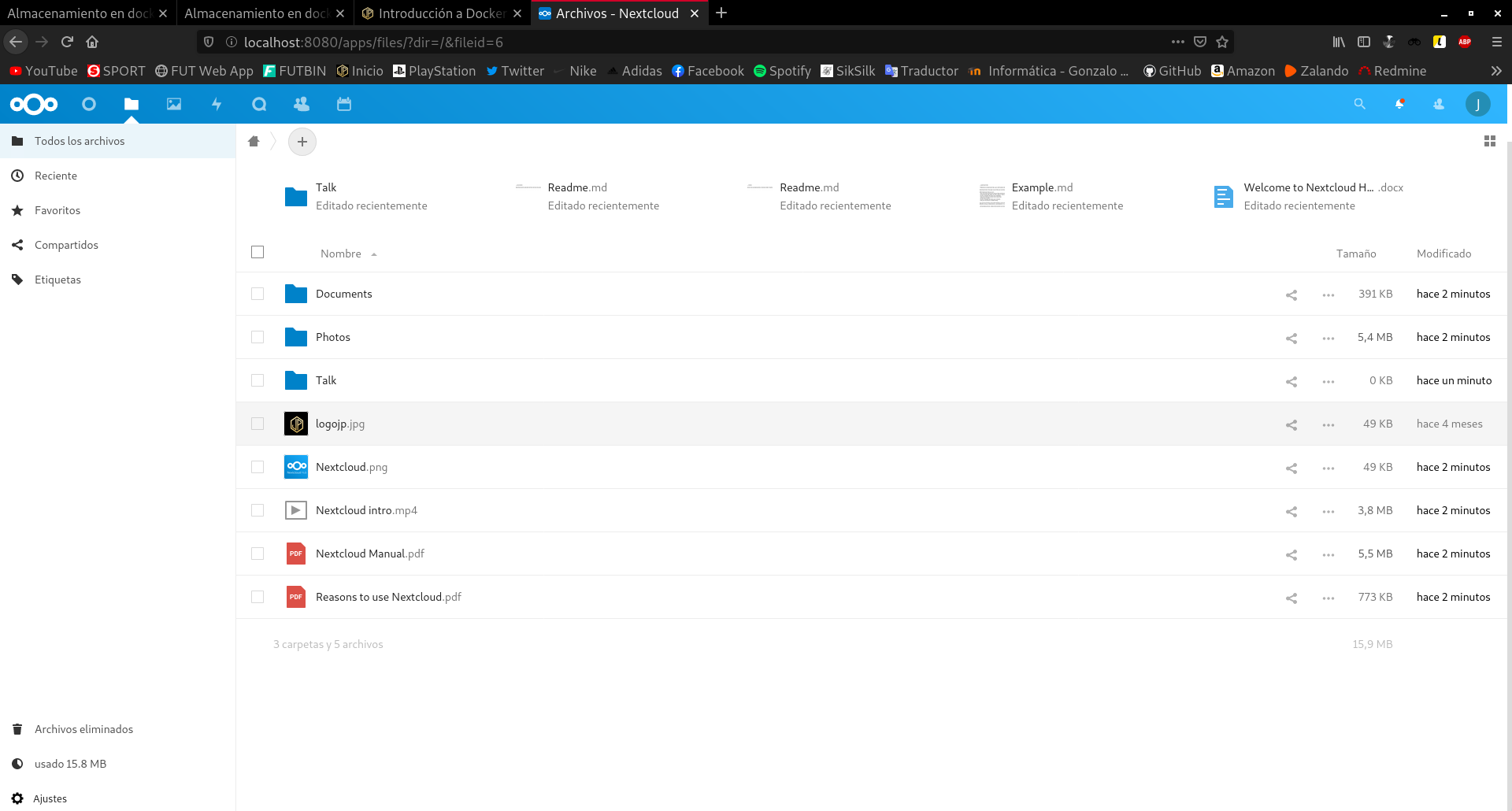Image resolution: width=1512 pixels, height=811 pixels.
Task: Bookmark this page with star
Action: 1222,42
